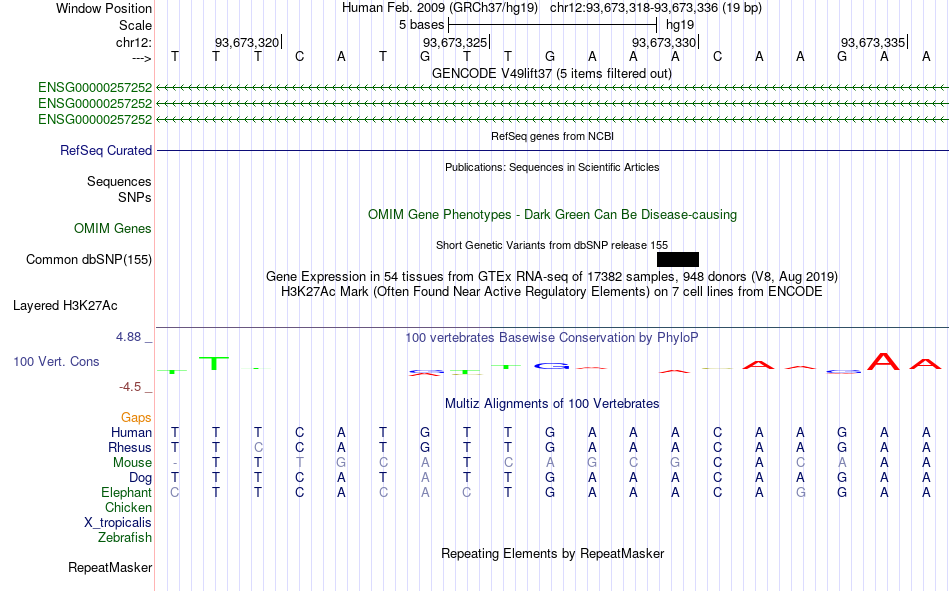Click the RepeatMasker side label
950x591 pixels.
coord(110,568)
